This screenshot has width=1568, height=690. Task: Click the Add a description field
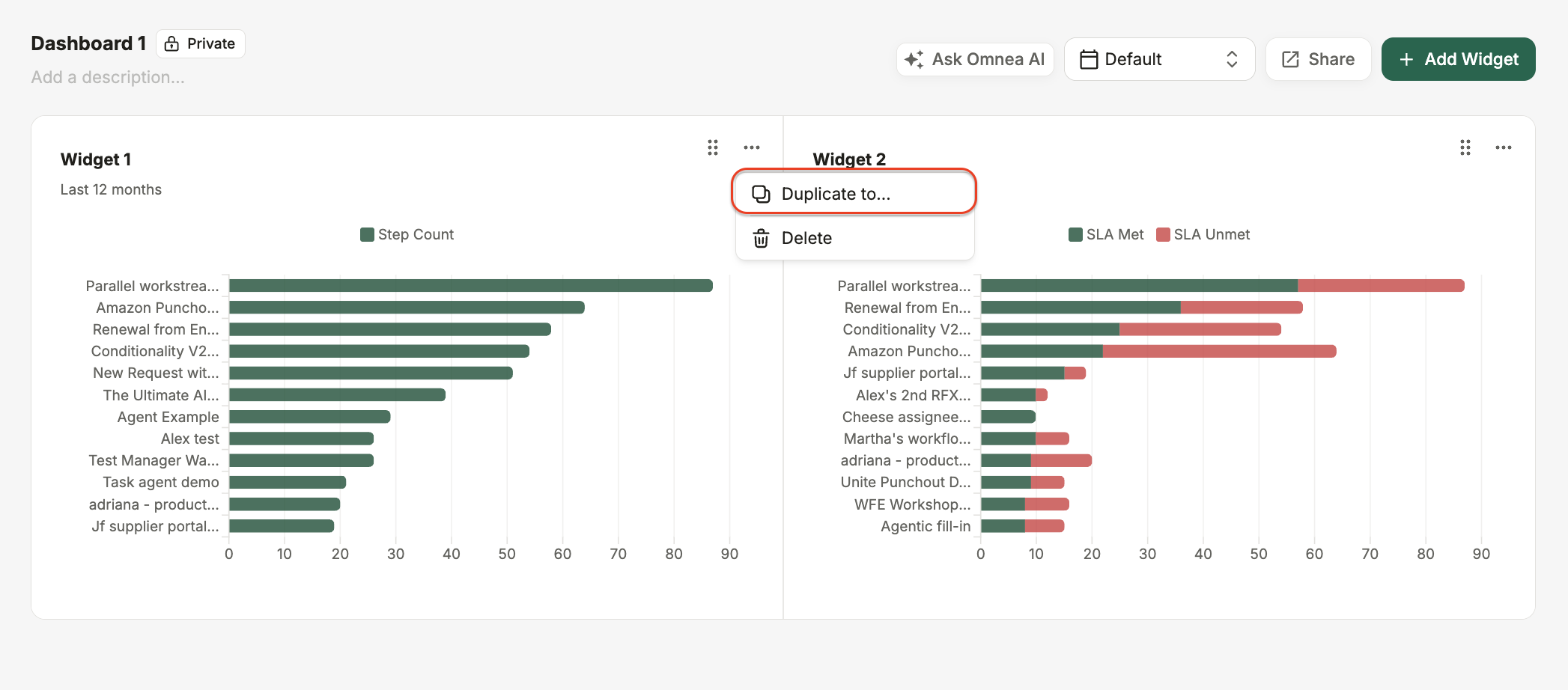108,77
